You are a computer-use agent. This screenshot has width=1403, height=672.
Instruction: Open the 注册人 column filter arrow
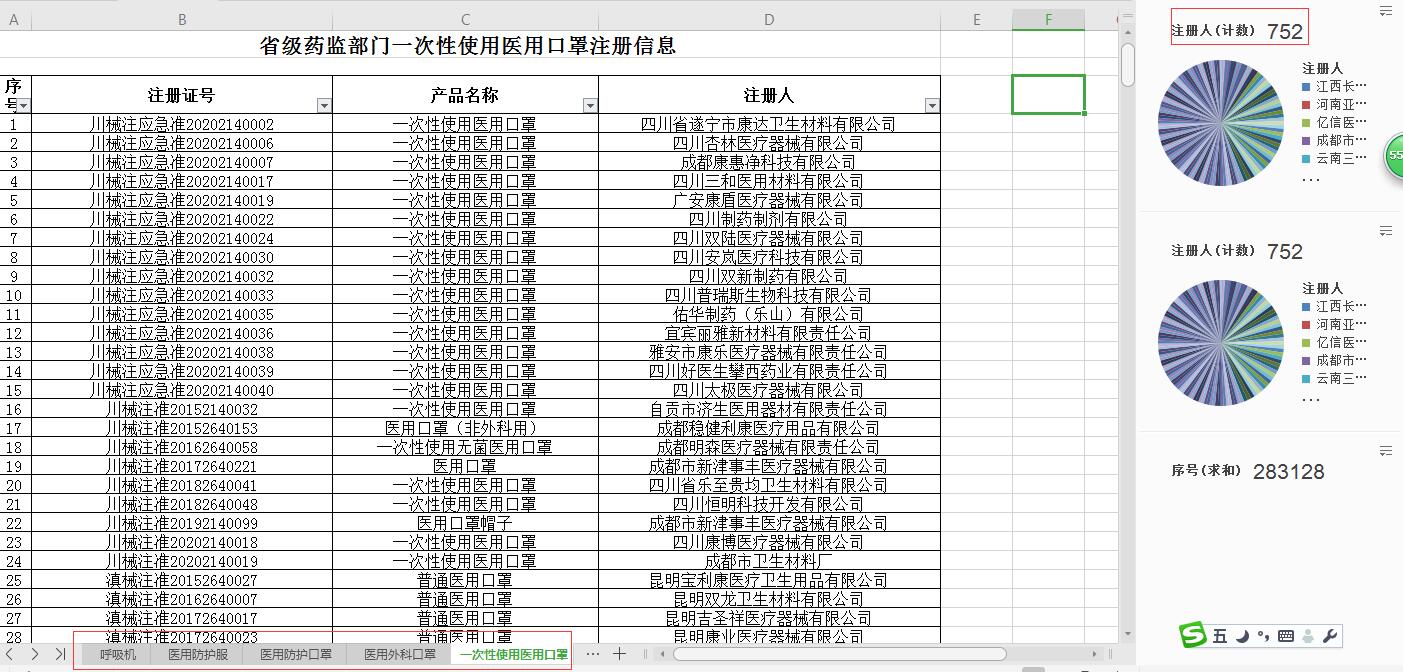coord(931,106)
